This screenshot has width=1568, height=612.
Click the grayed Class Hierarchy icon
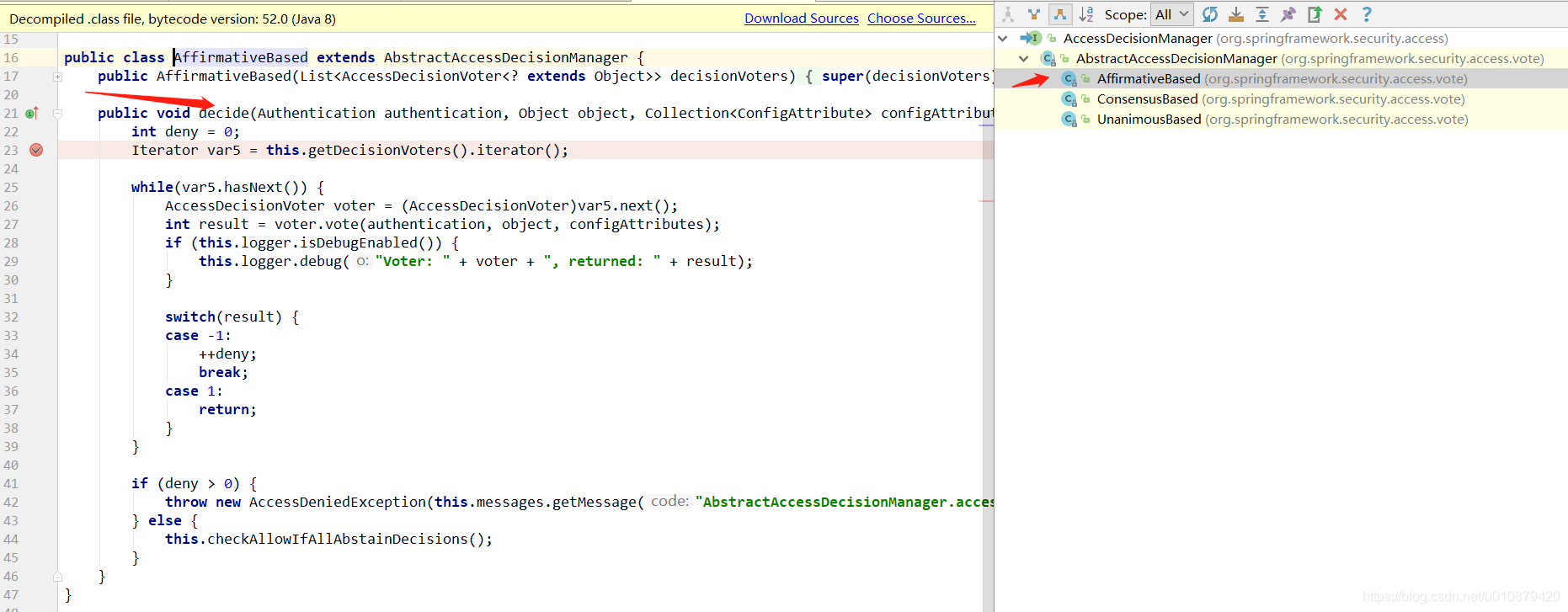click(x=1008, y=14)
